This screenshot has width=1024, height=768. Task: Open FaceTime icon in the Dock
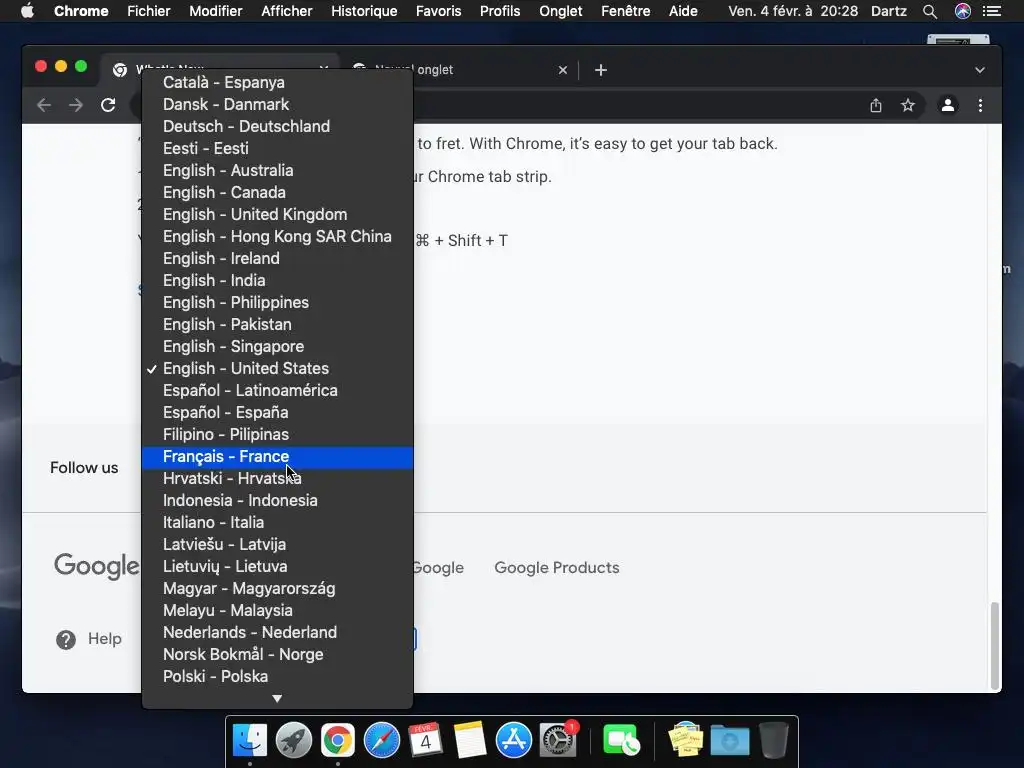pyautogui.click(x=621, y=741)
